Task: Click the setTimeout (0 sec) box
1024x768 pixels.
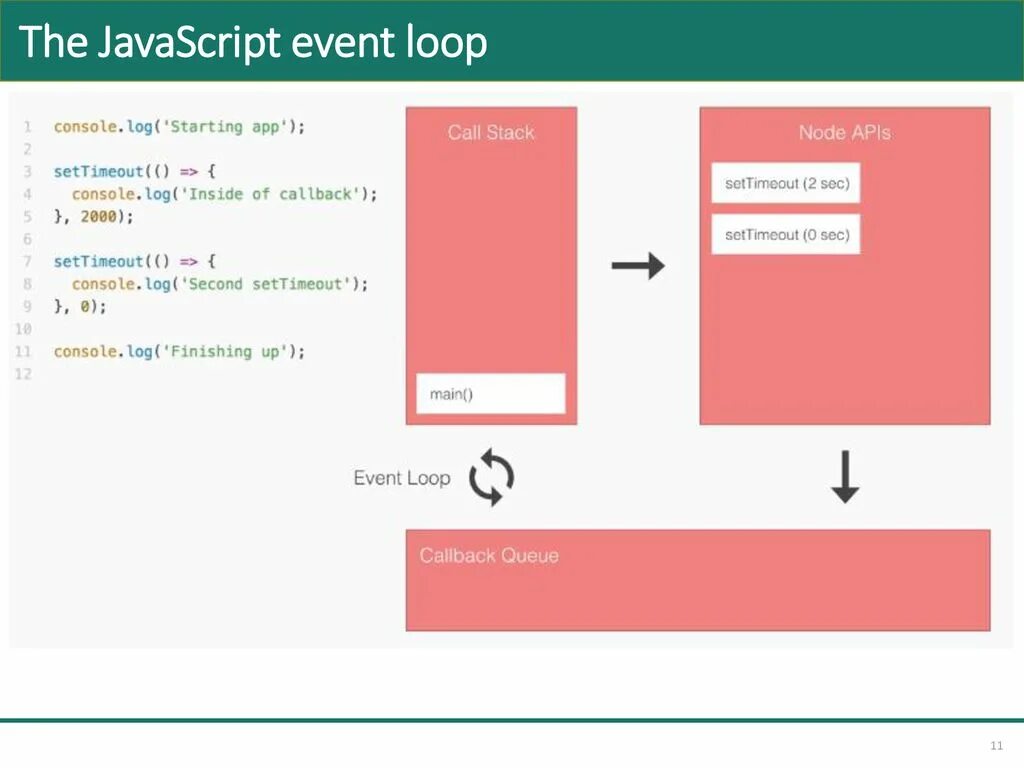Action: [x=786, y=234]
